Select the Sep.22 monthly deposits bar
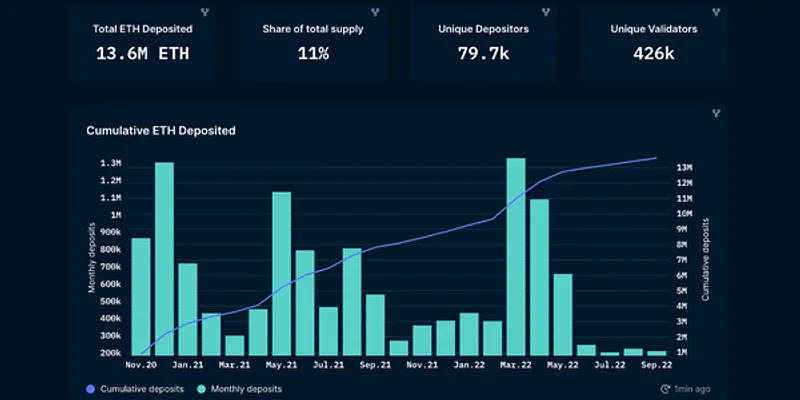The height and width of the screenshot is (400, 800). pos(657,353)
